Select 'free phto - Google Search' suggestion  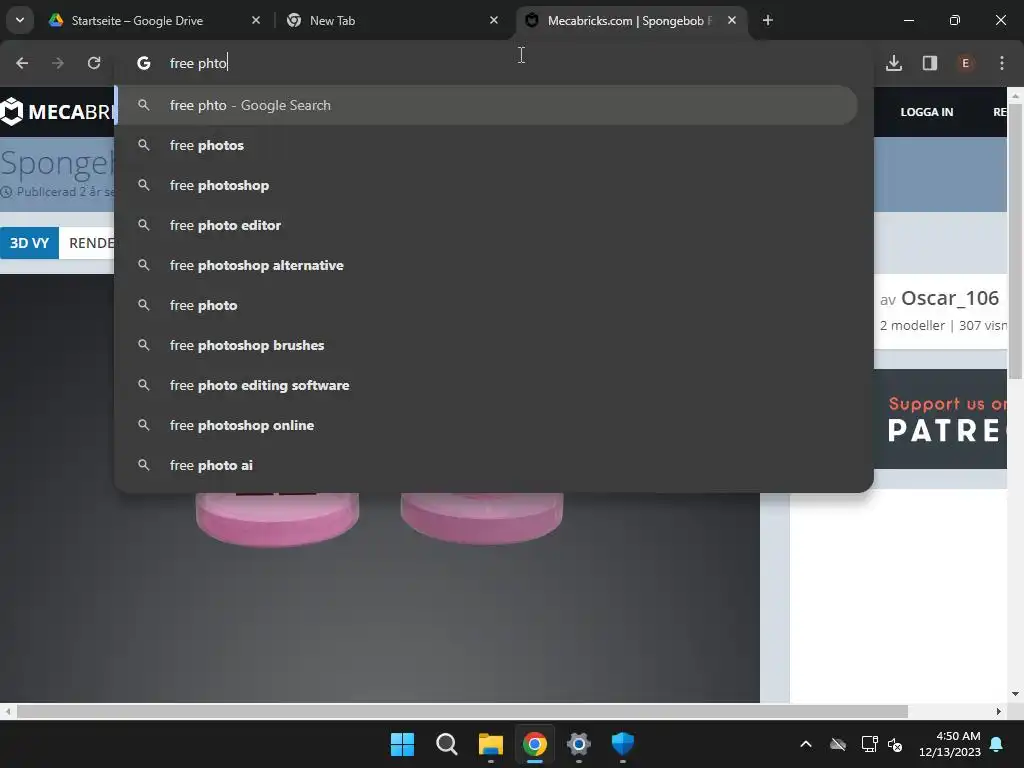pyautogui.click(x=487, y=105)
